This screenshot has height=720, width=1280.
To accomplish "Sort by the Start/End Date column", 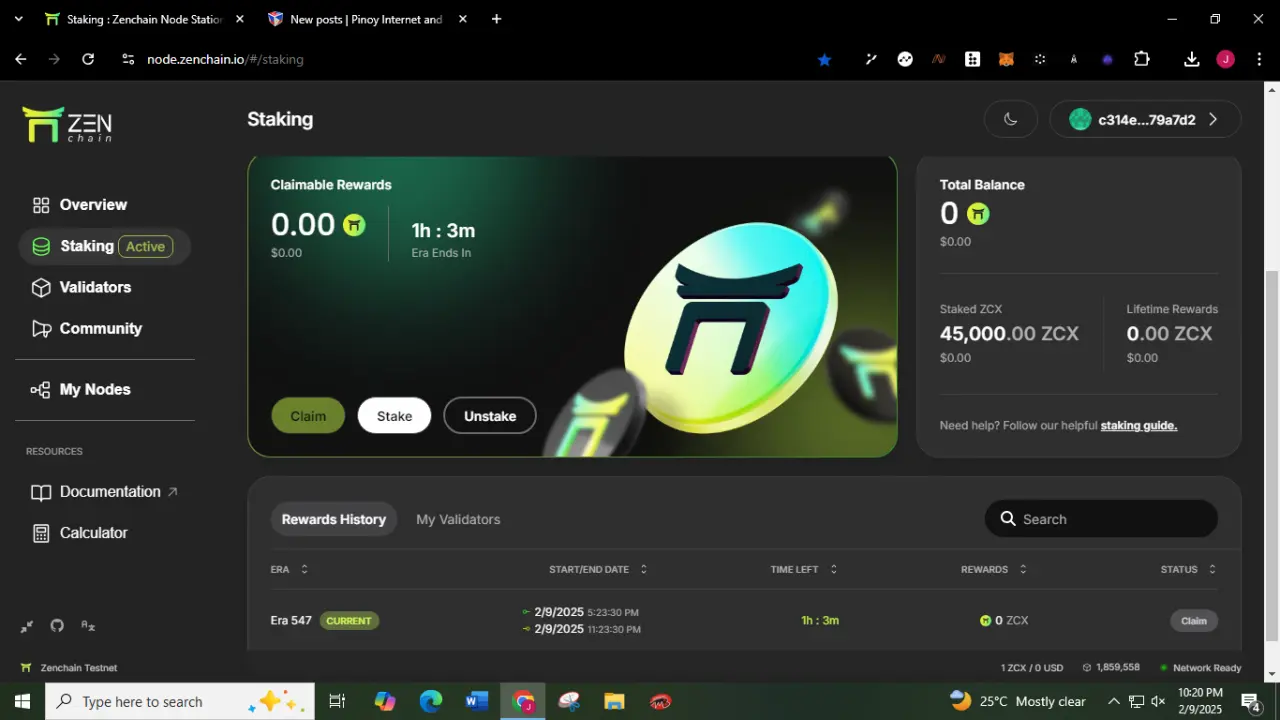I will coord(598,569).
